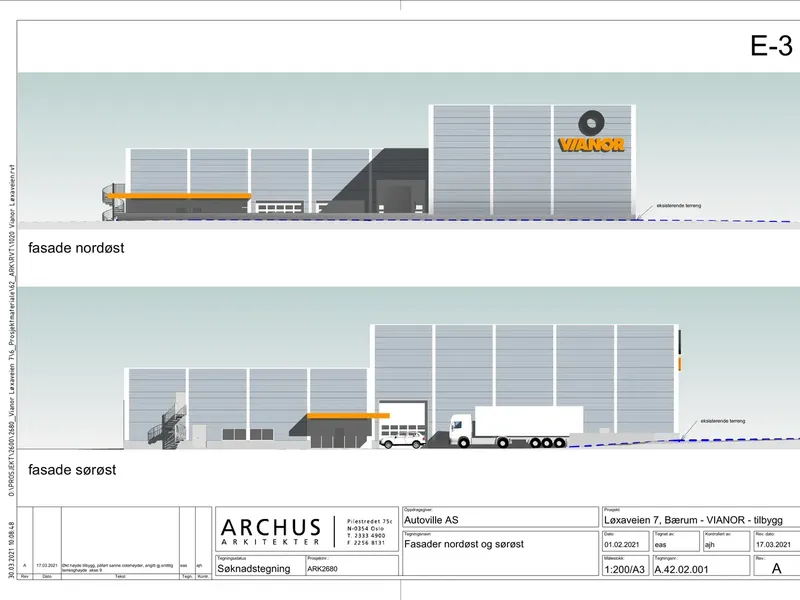Click 'eksisterende terreng' note on northeast facade
The height and width of the screenshot is (600, 800).
(679, 206)
